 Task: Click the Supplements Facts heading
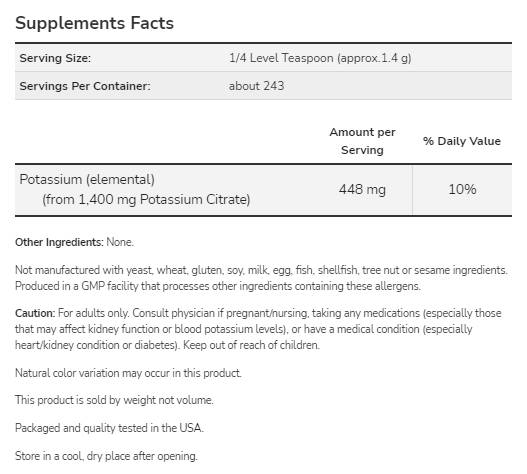tap(94, 23)
